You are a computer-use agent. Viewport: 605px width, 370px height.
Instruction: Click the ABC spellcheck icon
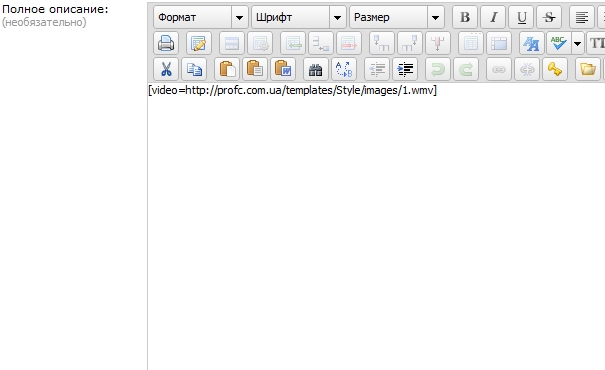coord(559,43)
